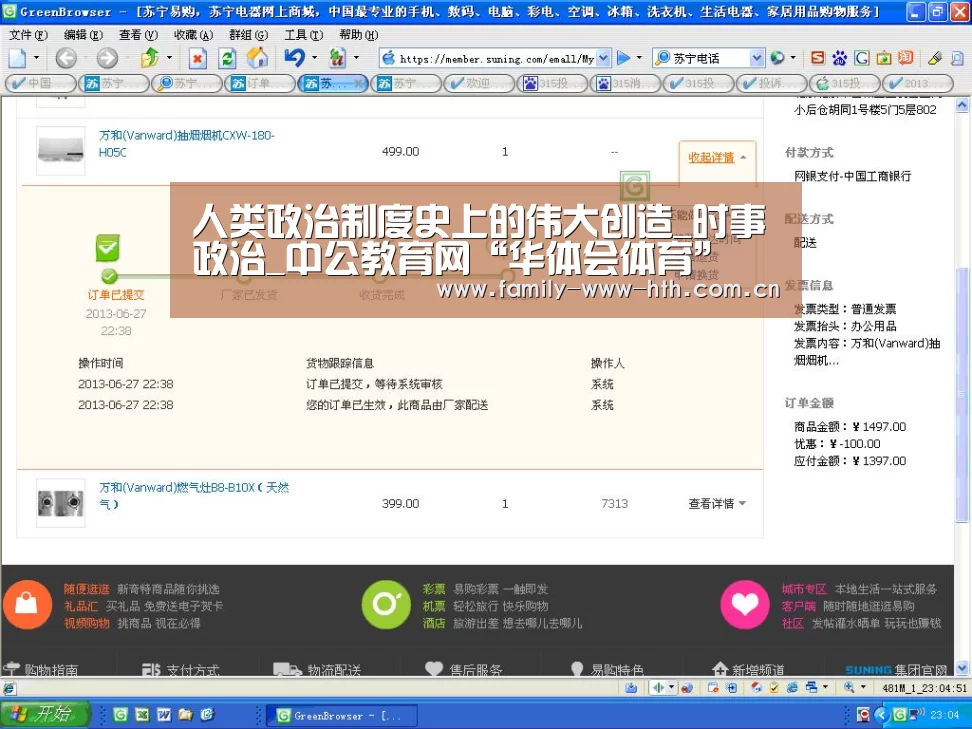The image size is (972, 729).
Task: Switch to the 欢迎 browser tab
Action: (x=479, y=83)
